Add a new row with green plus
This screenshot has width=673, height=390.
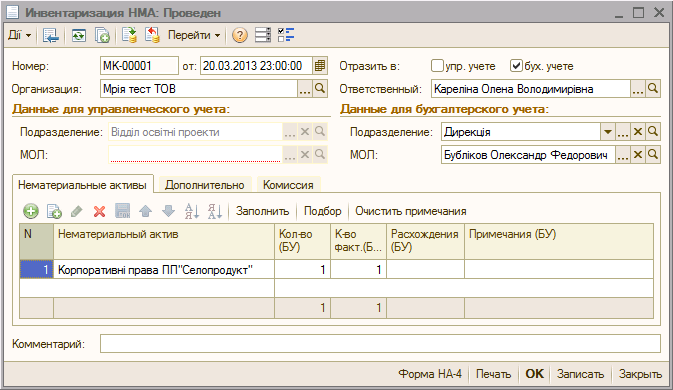coord(31,211)
